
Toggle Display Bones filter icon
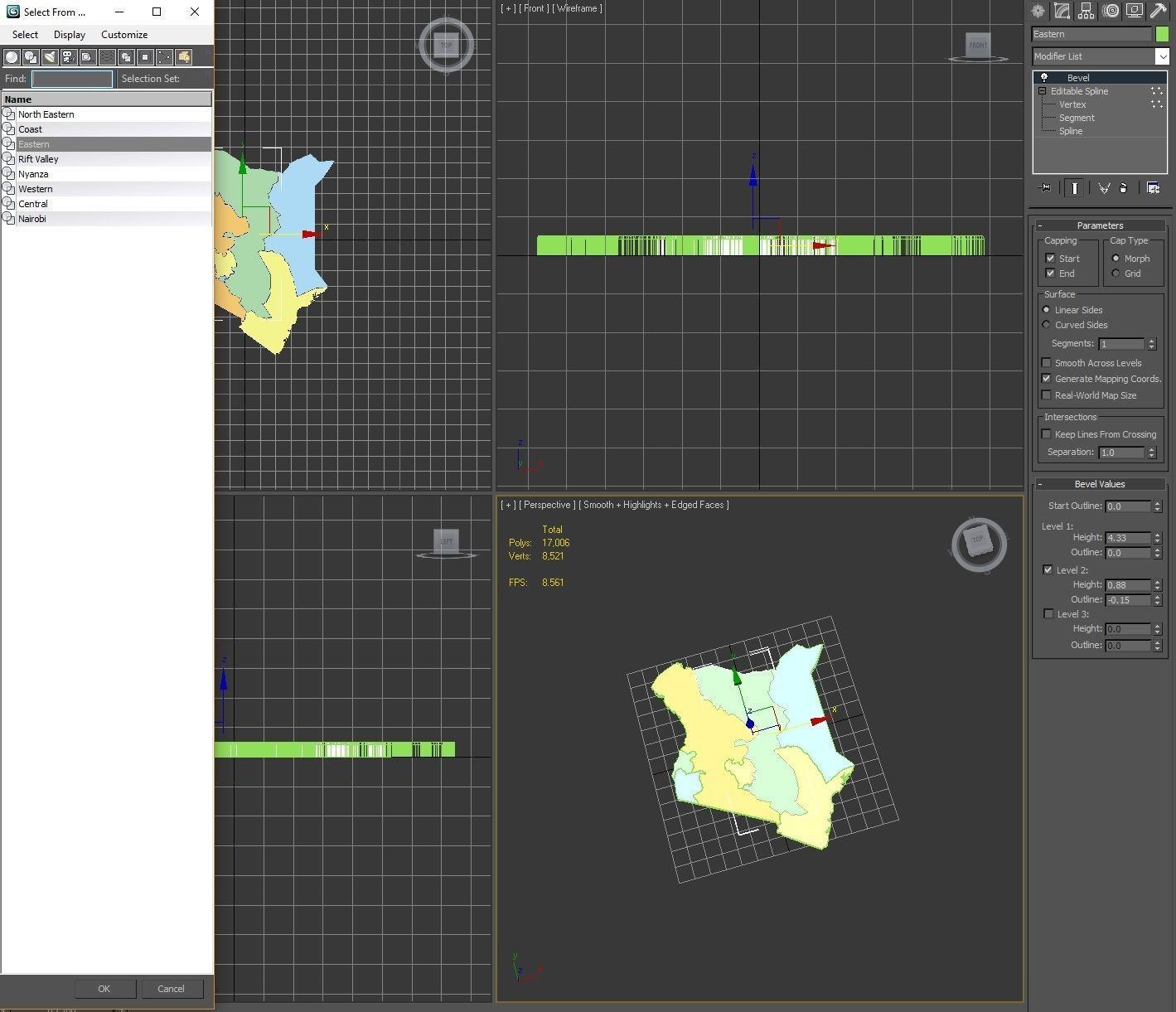(164, 57)
